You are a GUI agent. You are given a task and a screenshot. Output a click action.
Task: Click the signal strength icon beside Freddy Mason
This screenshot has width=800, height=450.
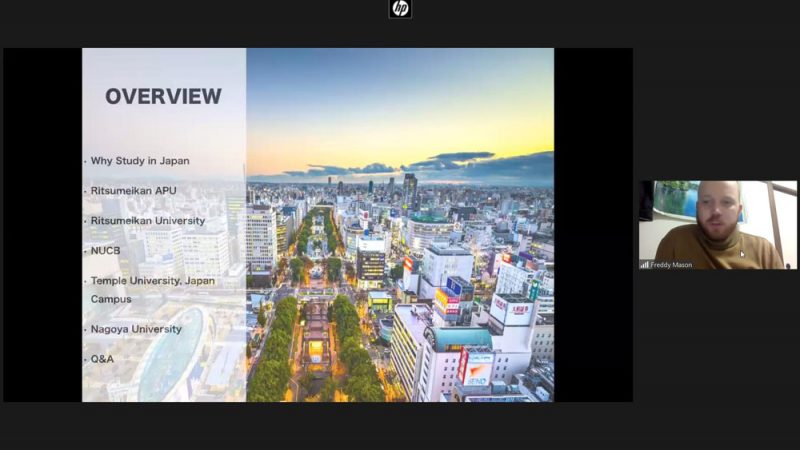pyautogui.click(x=644, y=265)
